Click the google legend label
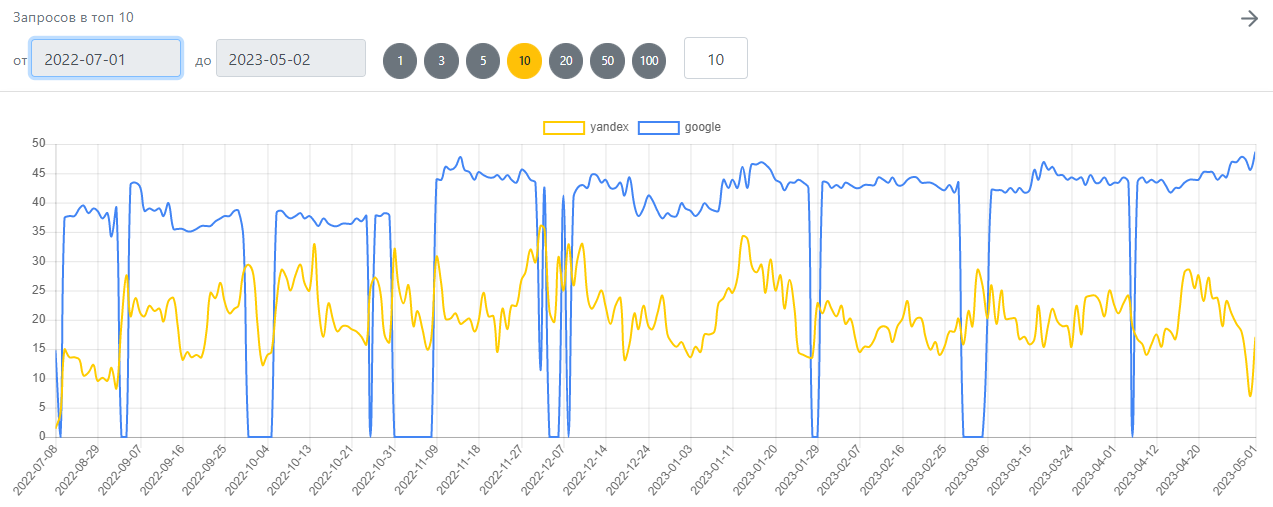The image size is (1273, 507). coord(703,128)
